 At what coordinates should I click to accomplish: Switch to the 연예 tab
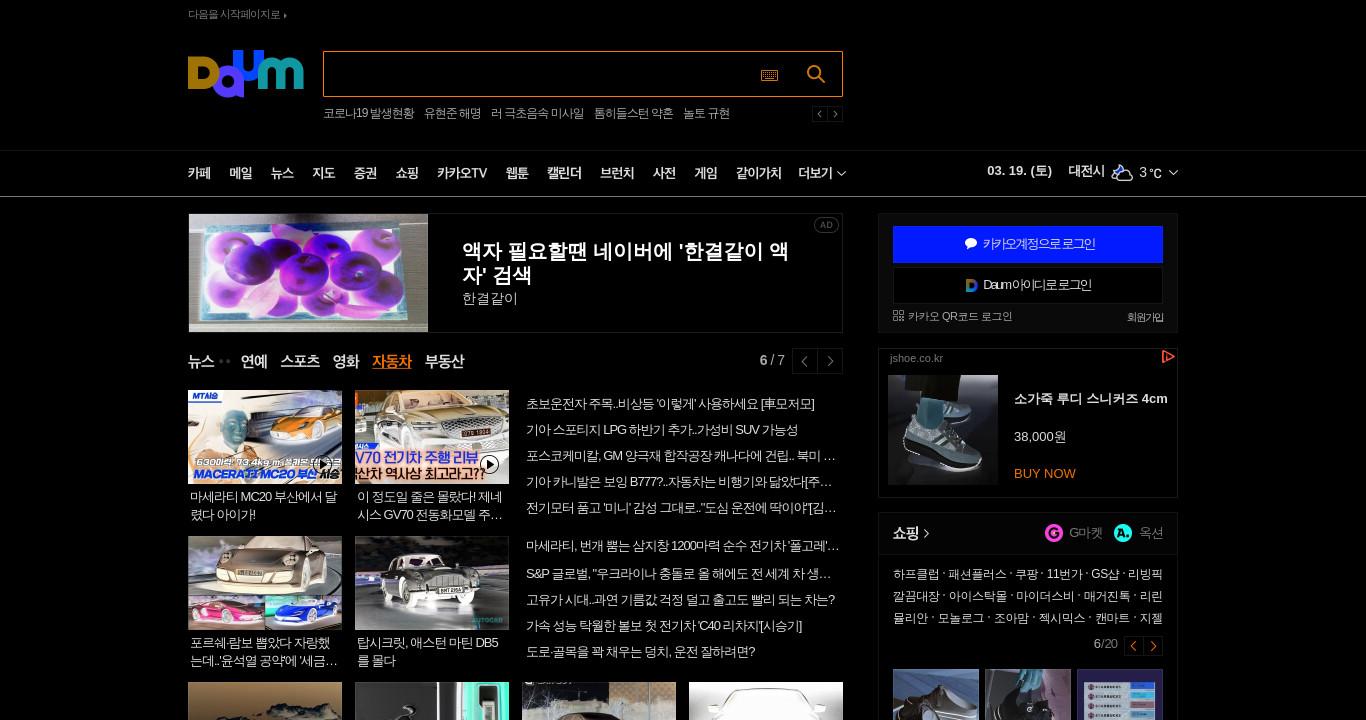pyautogui.click(x=254, y=361)
